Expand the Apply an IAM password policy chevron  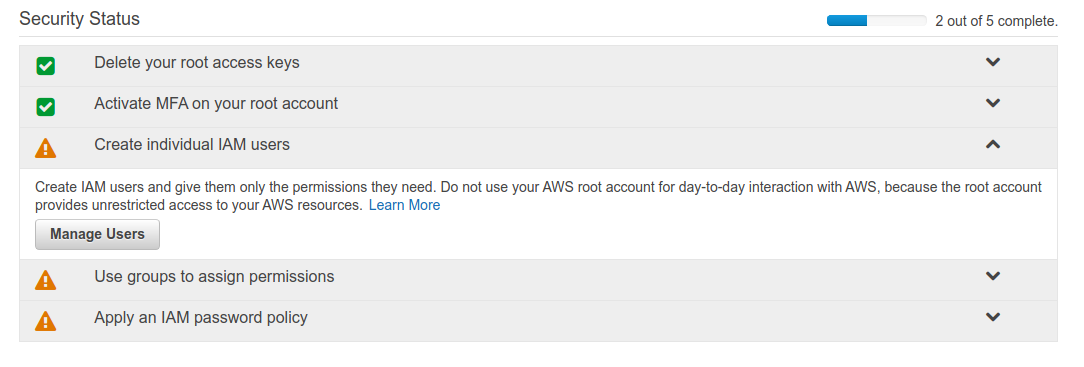point(993,317)
